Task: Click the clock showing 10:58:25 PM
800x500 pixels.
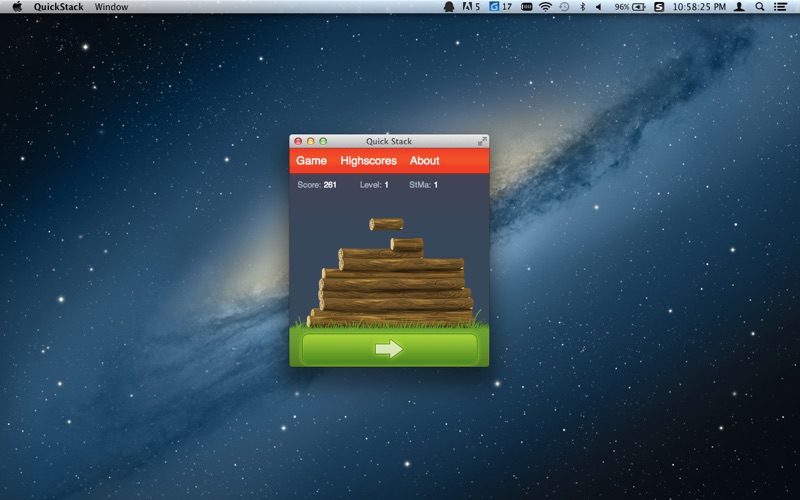Action: point(699,7)
